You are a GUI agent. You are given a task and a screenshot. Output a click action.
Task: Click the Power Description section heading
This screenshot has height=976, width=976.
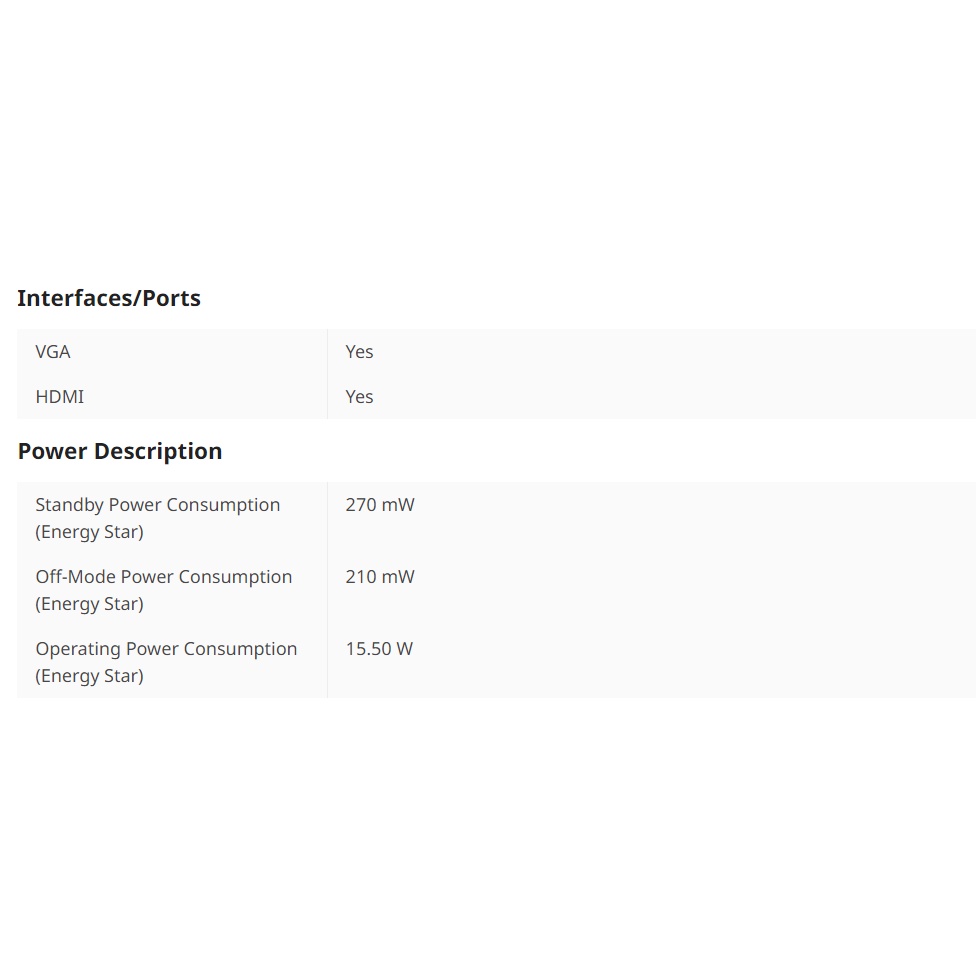[x=120, y=451]
